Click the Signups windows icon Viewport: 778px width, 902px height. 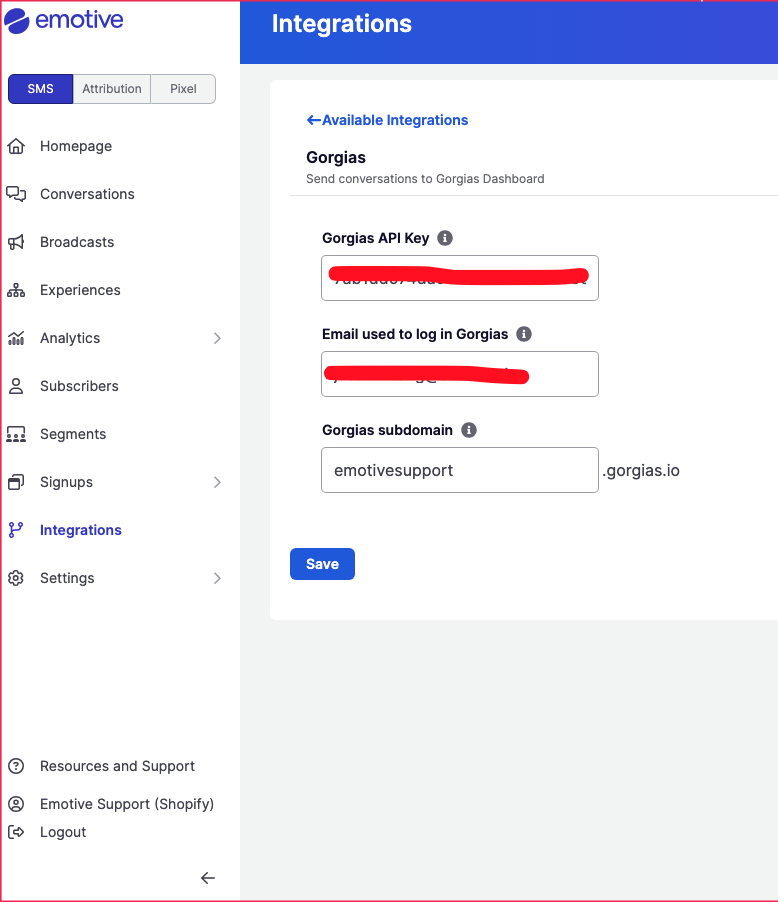coord(16,482)
